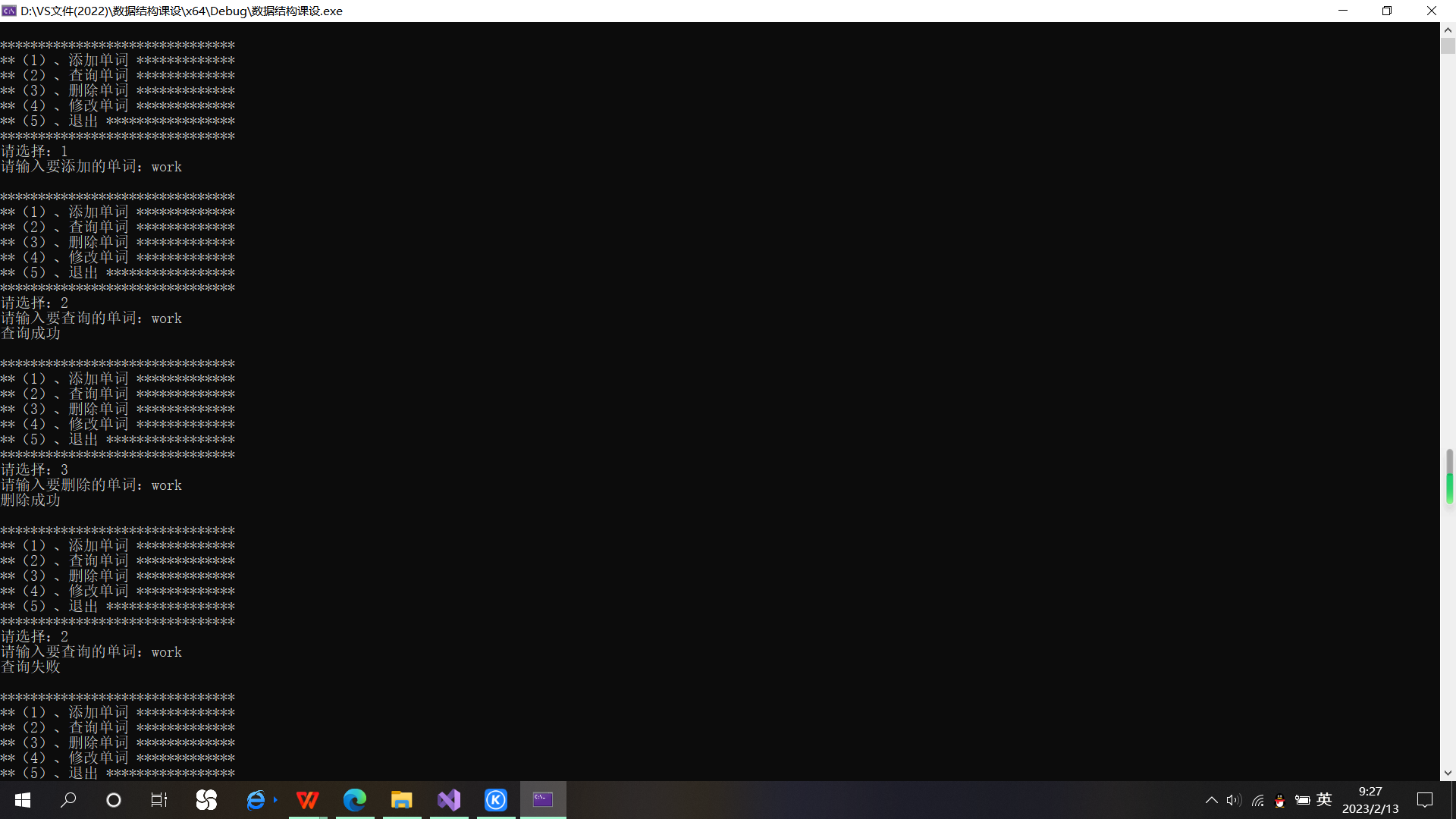Open QQ penguin icon in tray
The width and height of the screenshot is (1456, 819).
click(1280, 800)
